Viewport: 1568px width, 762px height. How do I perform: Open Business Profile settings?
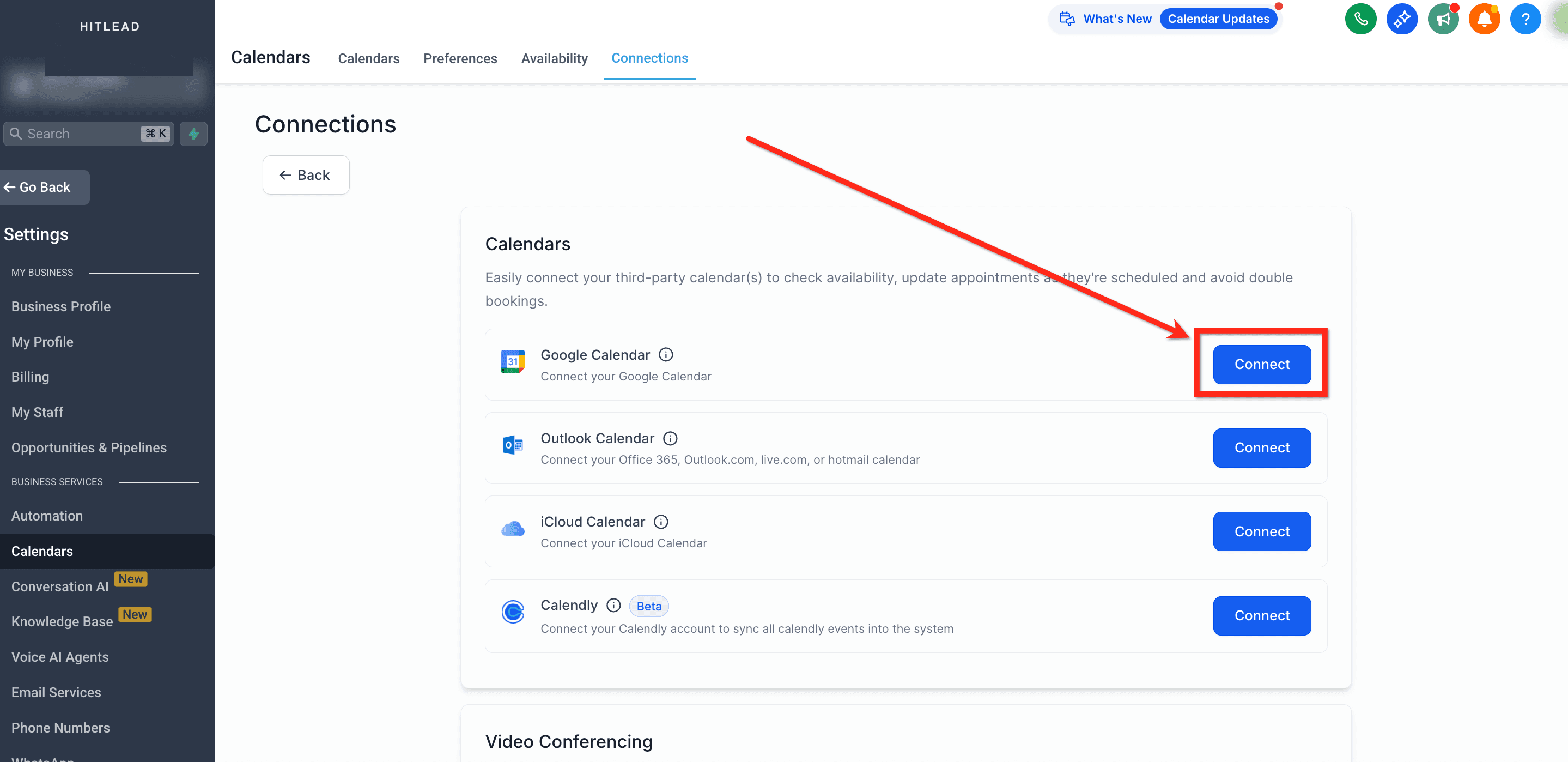[x=61, y=306]
